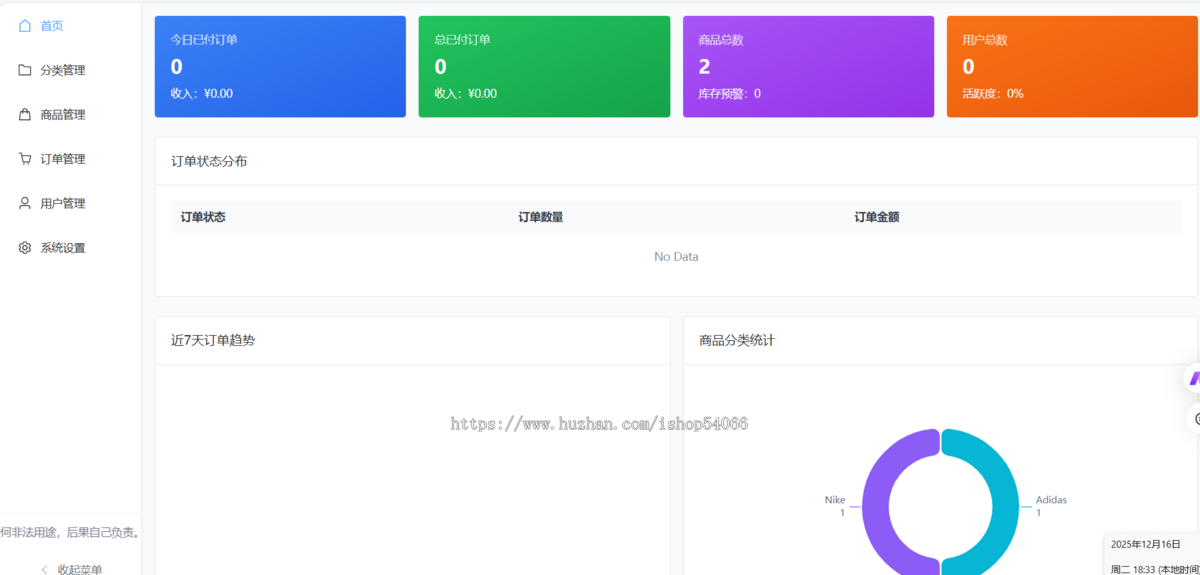The image size is (1200, 575).
Task: Click the orange 用户总数 card
Action: point(1072,67)
